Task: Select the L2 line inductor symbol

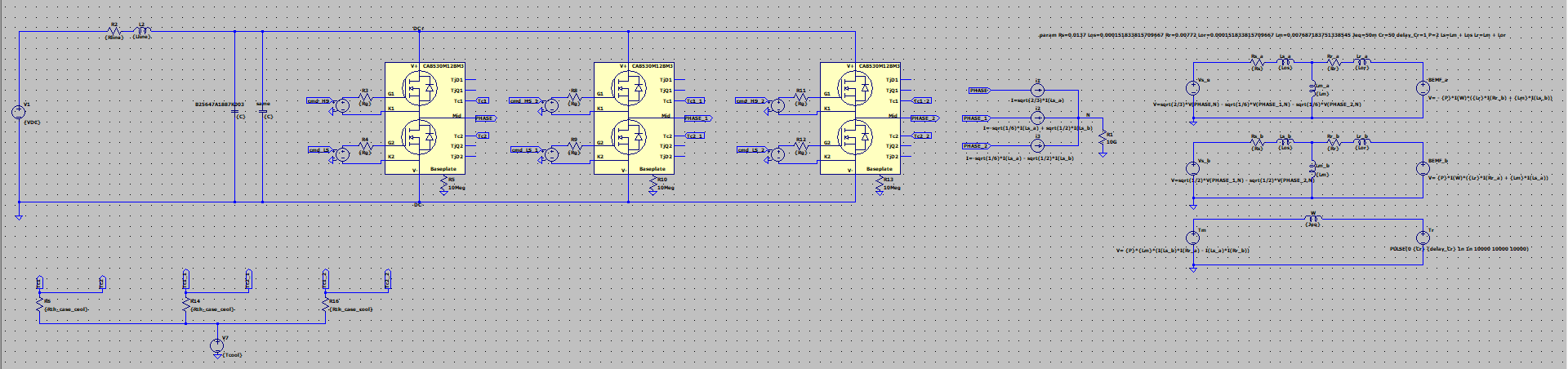Action: (141, 31)
